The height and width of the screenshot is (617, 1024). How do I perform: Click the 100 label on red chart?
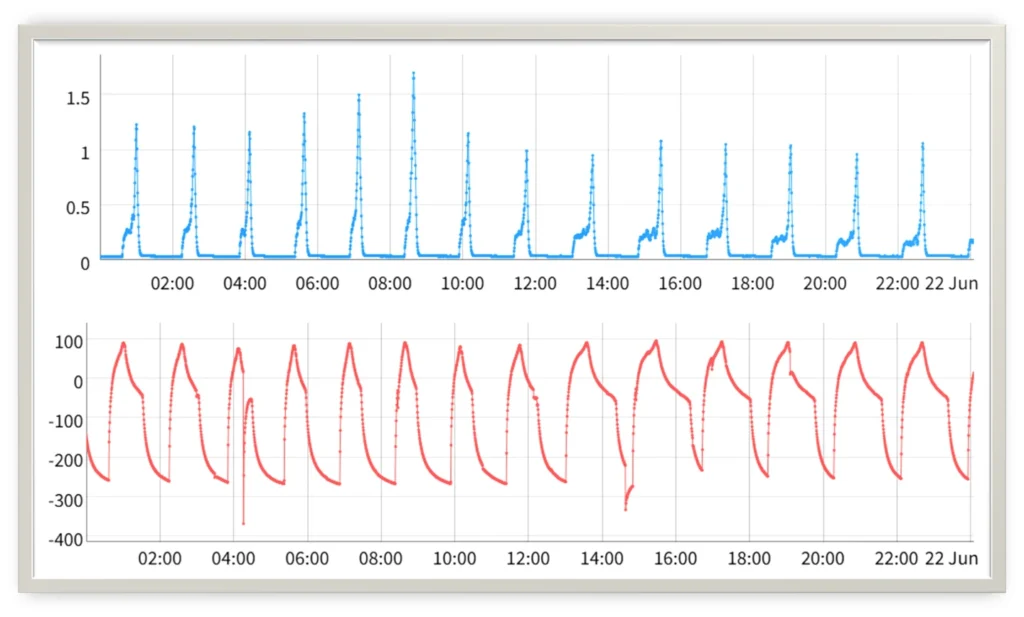(69, 341)
